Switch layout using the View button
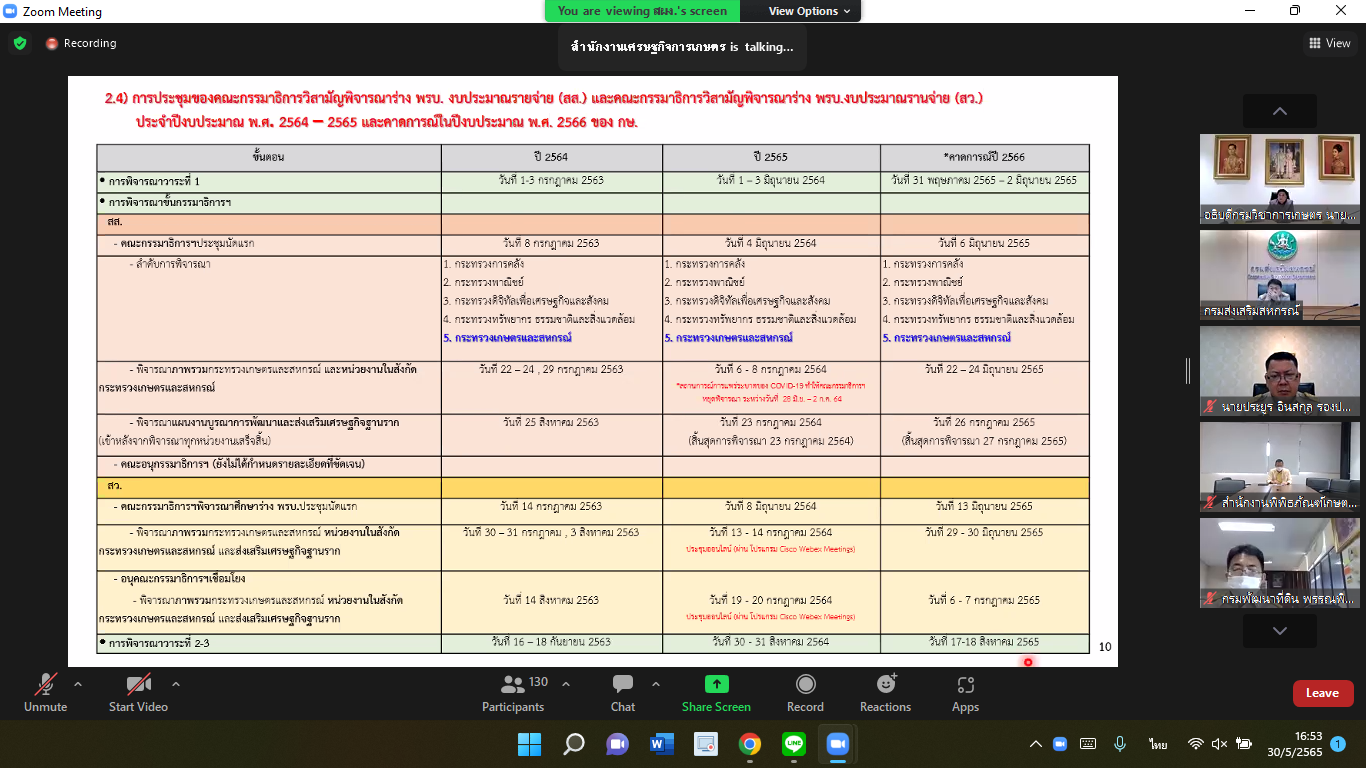The height and width of the screenshot is (768, 1366). pos(1329,43)
